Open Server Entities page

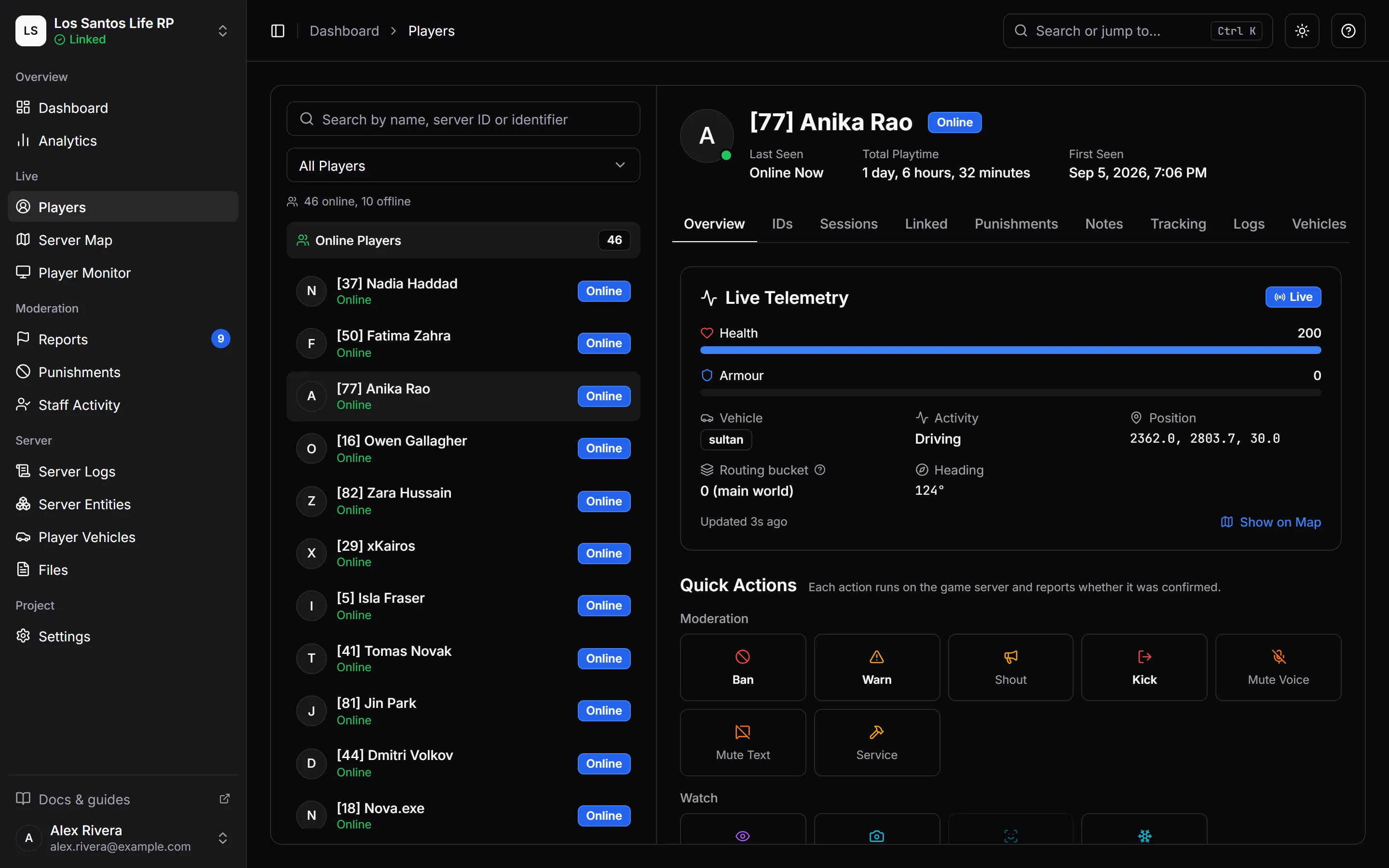pyautogui.click(x=123, y=504)
